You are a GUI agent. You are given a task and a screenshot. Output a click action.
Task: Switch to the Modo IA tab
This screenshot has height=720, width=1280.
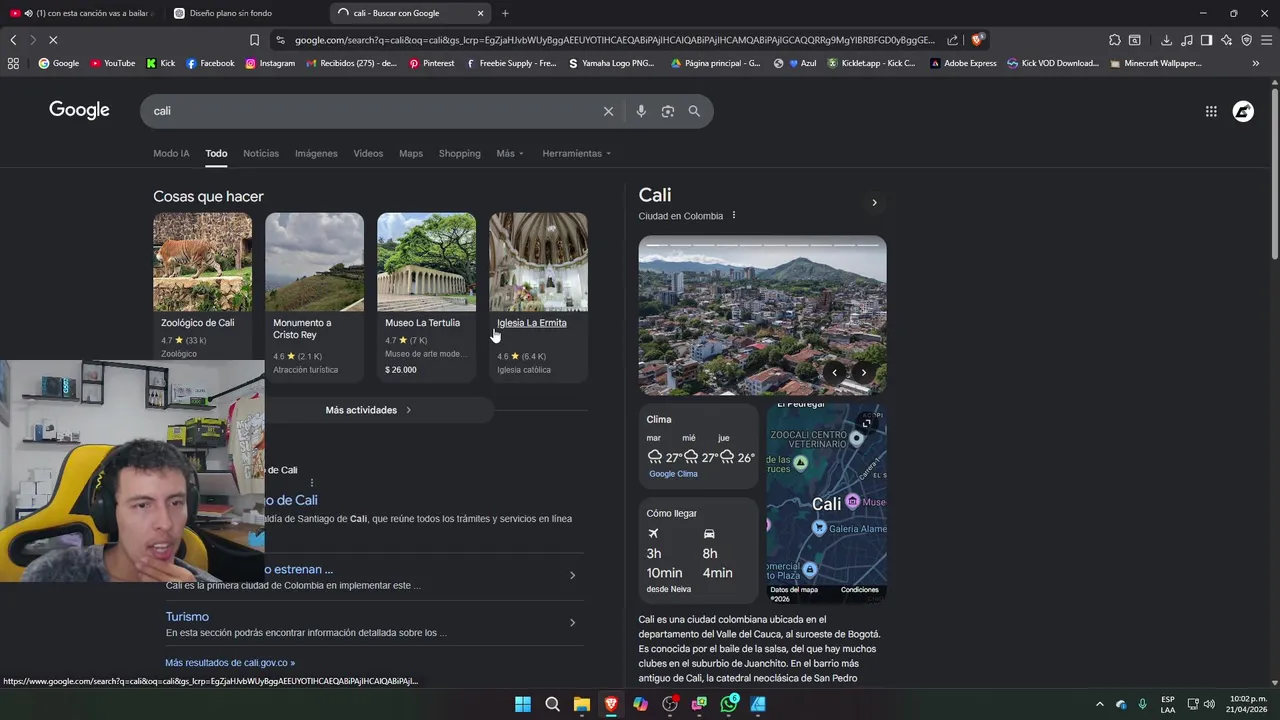171,153
